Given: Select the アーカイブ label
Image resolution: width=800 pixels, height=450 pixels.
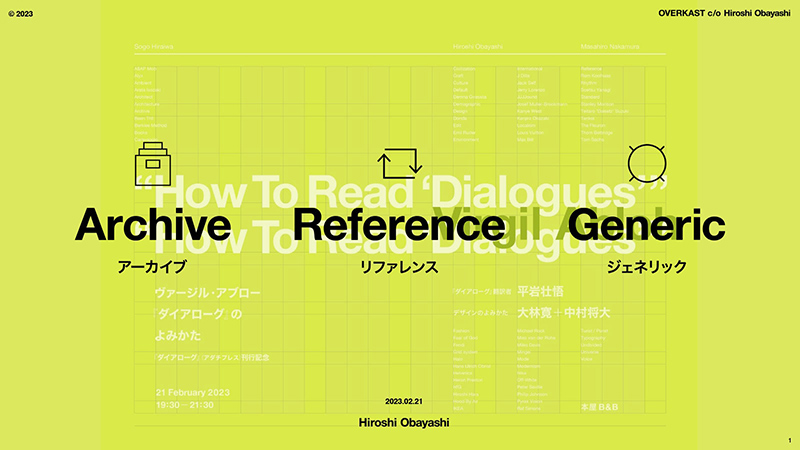Looking at the screenshot, I should [x=152, y=267].
